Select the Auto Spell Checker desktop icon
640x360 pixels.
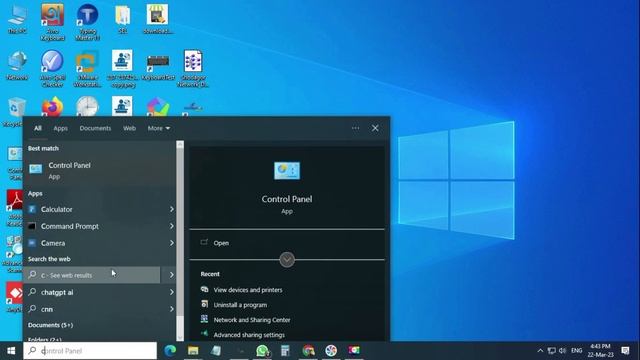[52, 69]
